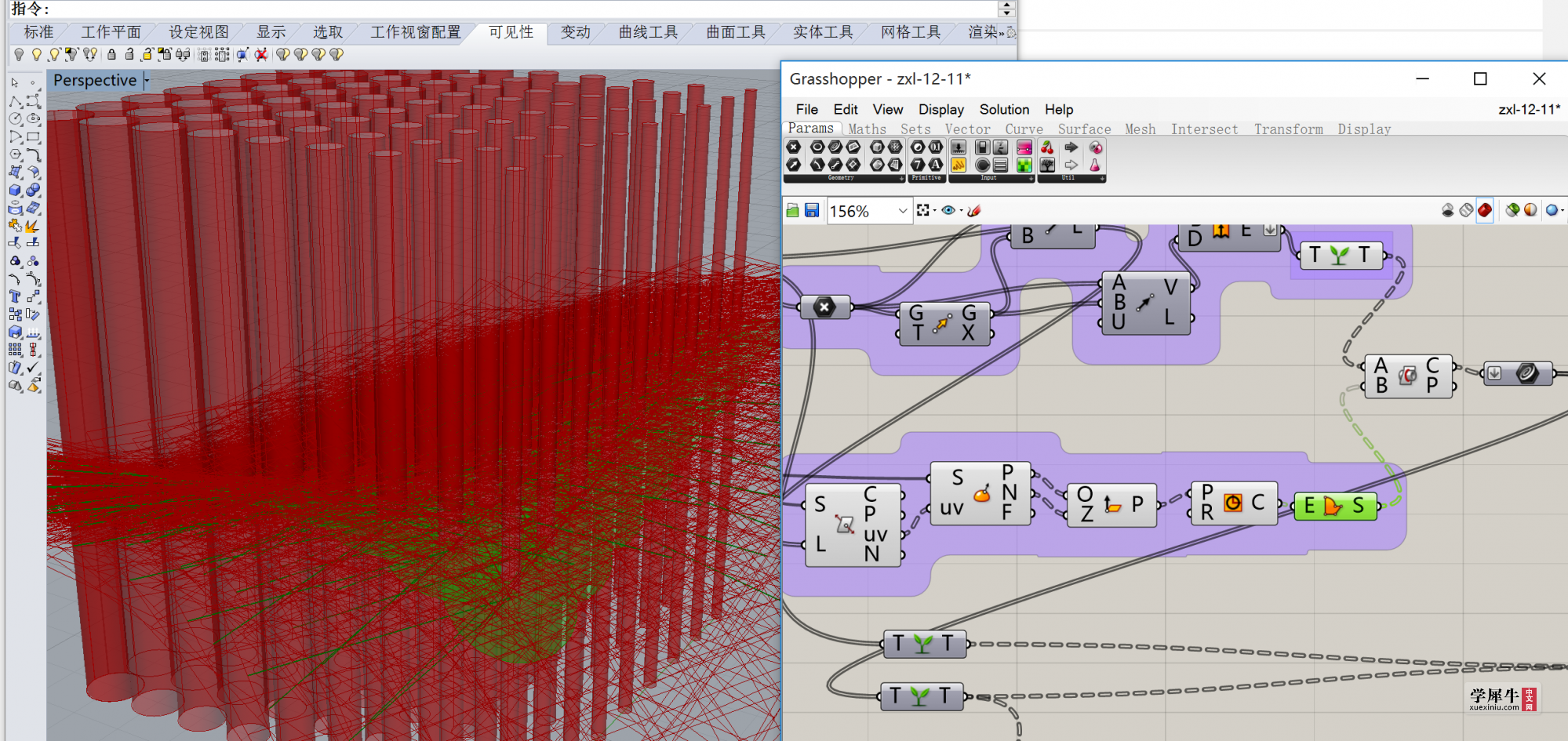
Task: Click the Swap hidden and visible bulbs icon
Action: click(x=90, y=54)
